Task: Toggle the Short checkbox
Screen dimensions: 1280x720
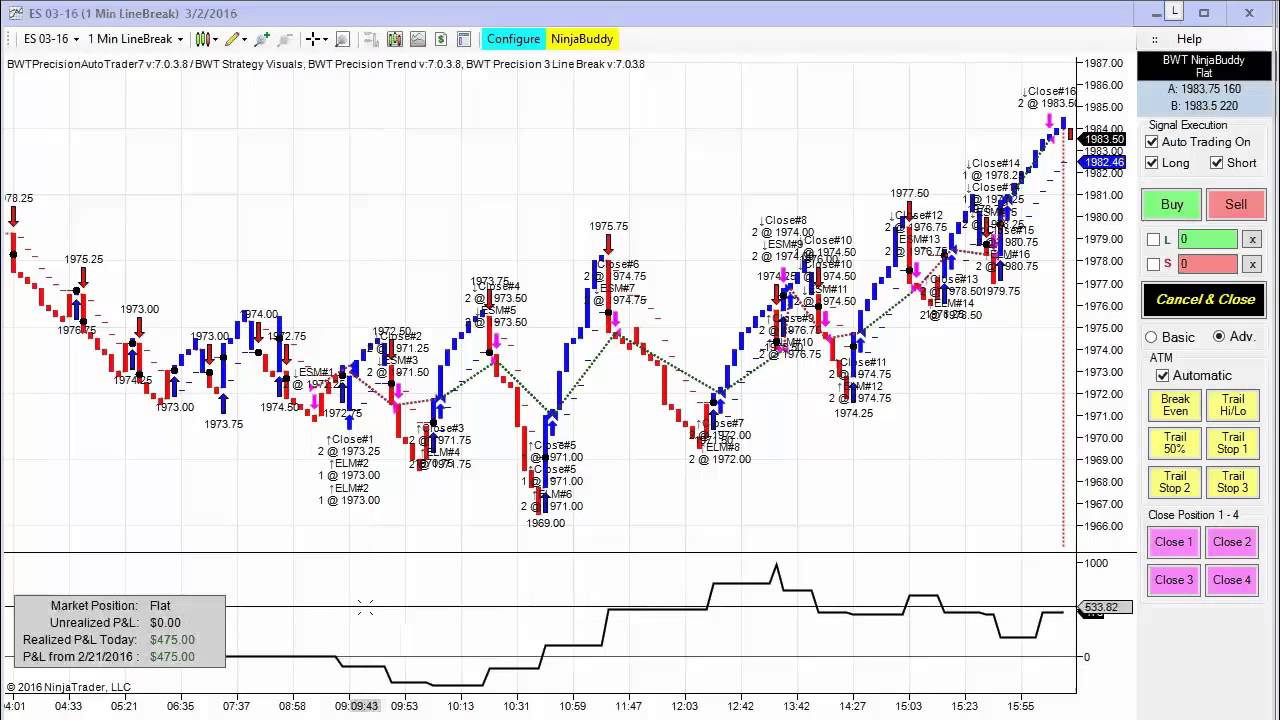Action: pos(1217,163)
